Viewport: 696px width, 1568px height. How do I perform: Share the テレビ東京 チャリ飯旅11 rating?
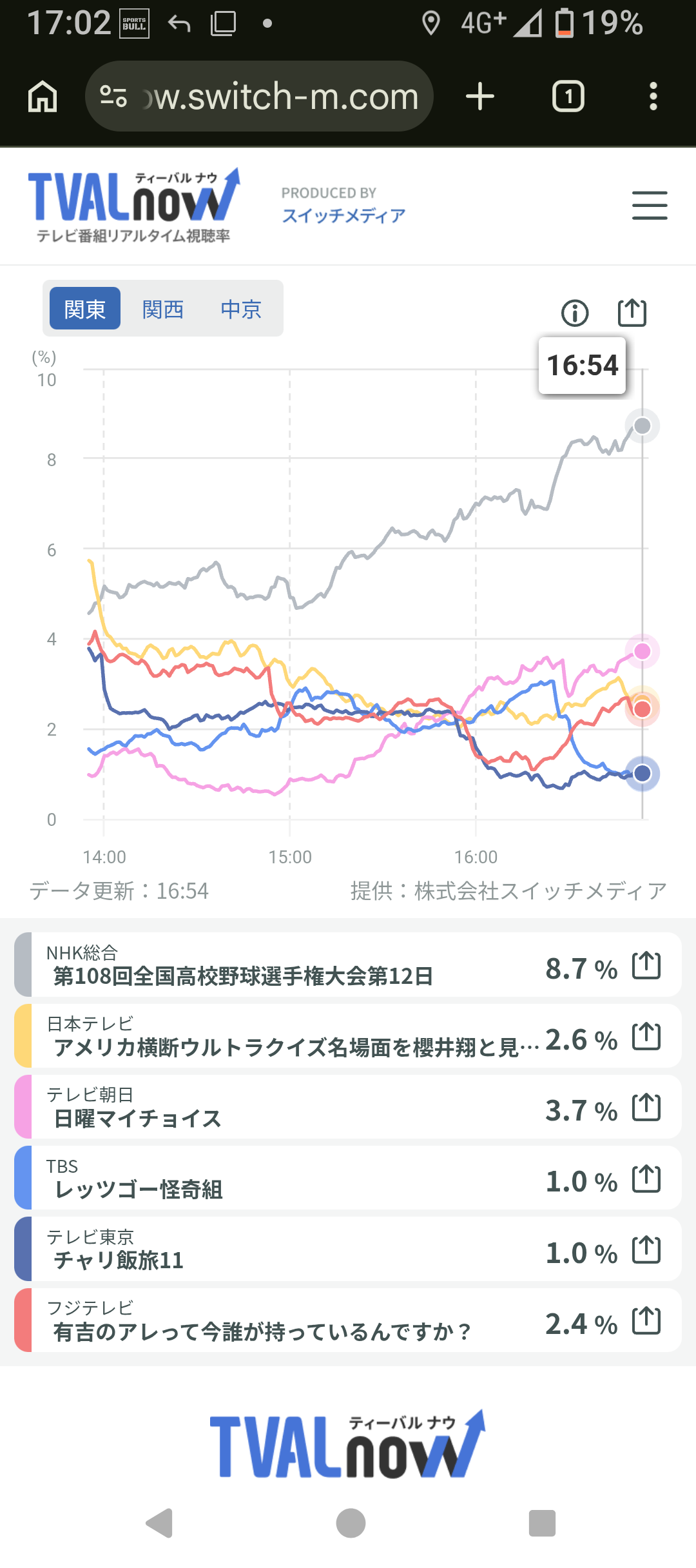646,1250
